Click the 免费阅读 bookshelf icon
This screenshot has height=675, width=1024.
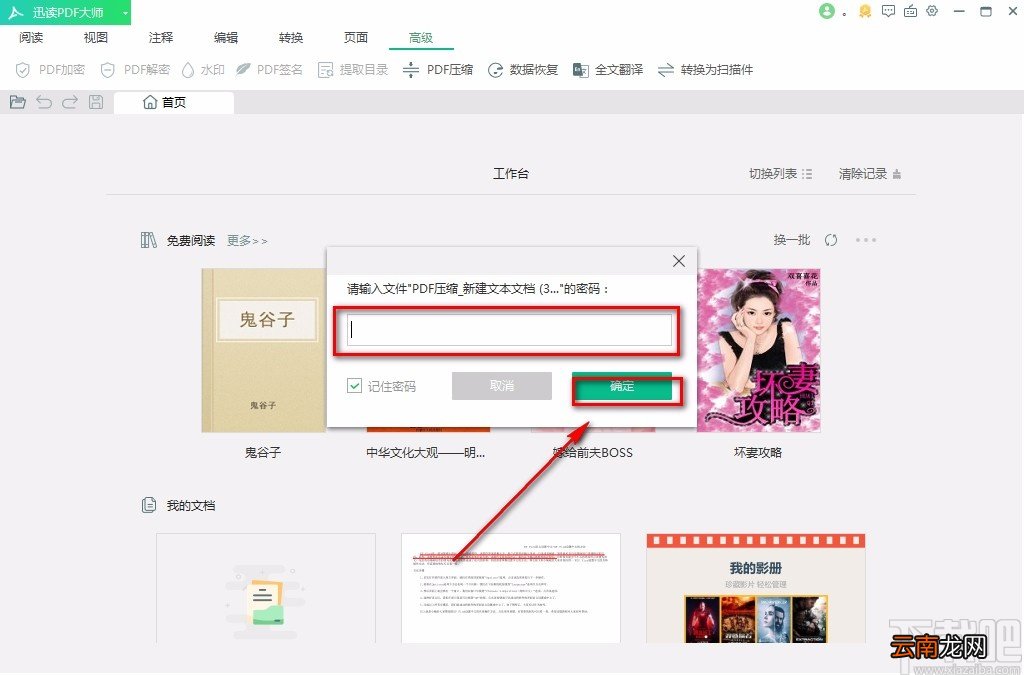[x=149, y=240]
